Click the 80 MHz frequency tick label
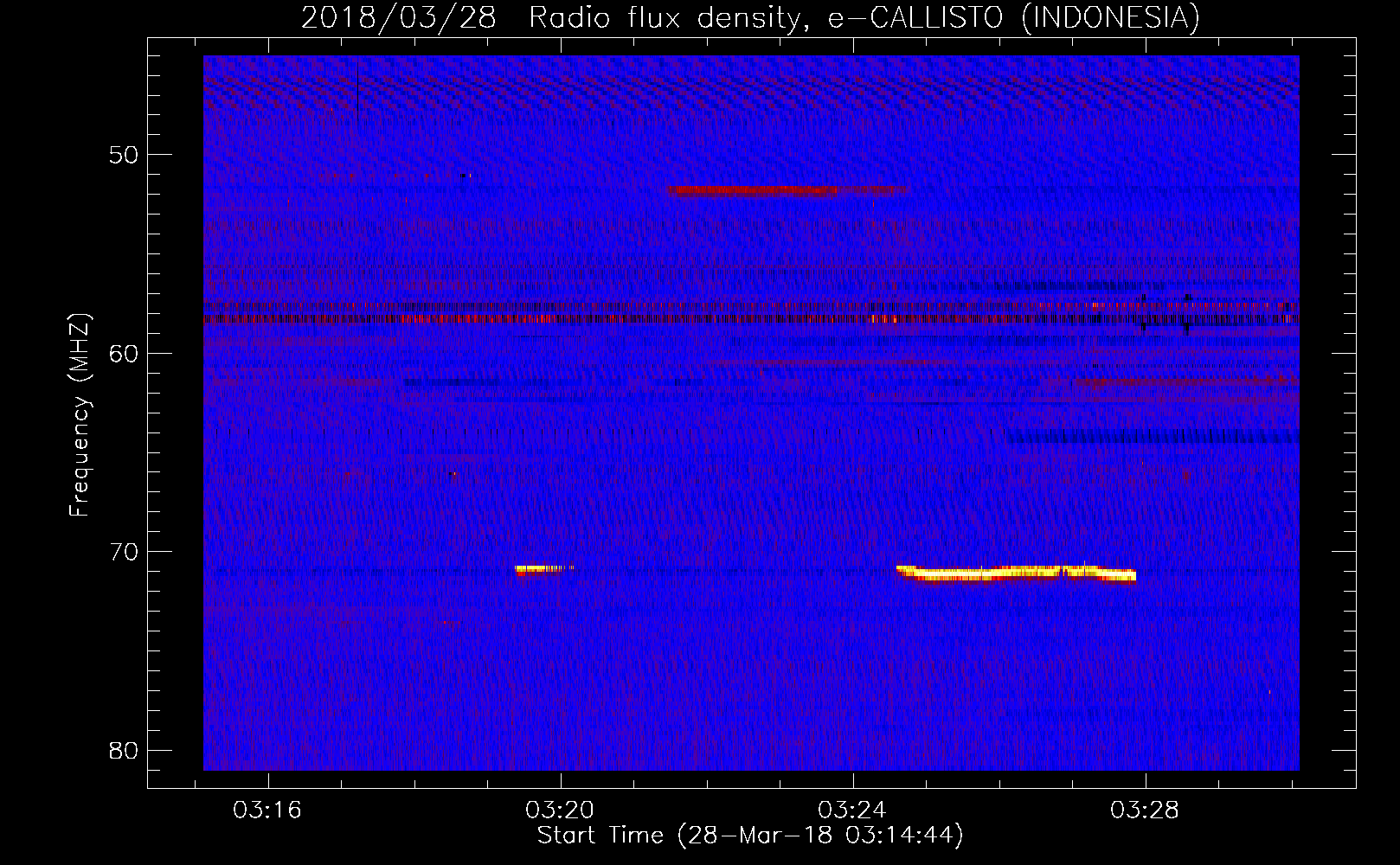The image size is (1400, 865). 124,751
